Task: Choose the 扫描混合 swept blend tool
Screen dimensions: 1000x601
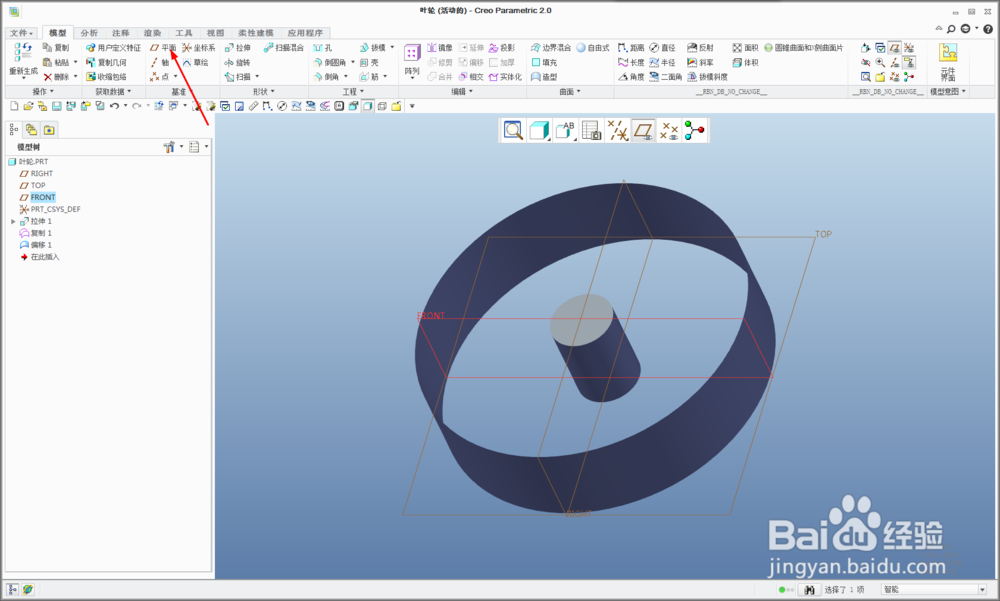Action: [284, 48]
